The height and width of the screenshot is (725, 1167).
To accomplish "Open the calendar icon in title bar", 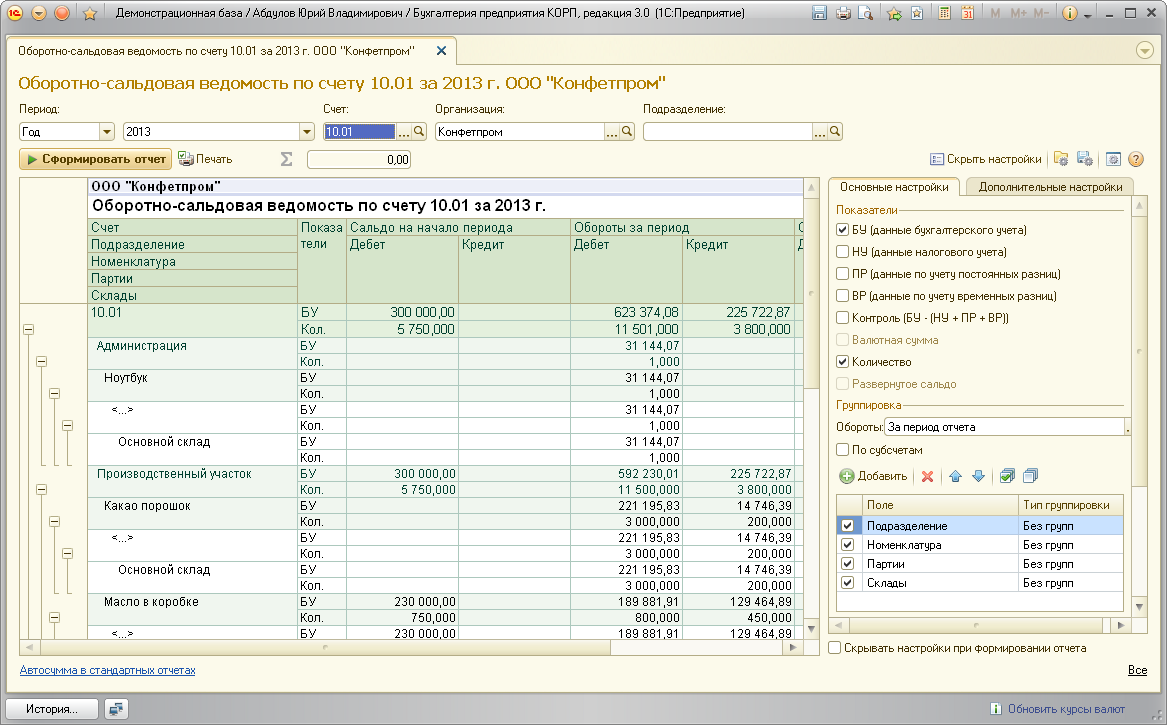I will pyautogui.click(x=967, y=14).
